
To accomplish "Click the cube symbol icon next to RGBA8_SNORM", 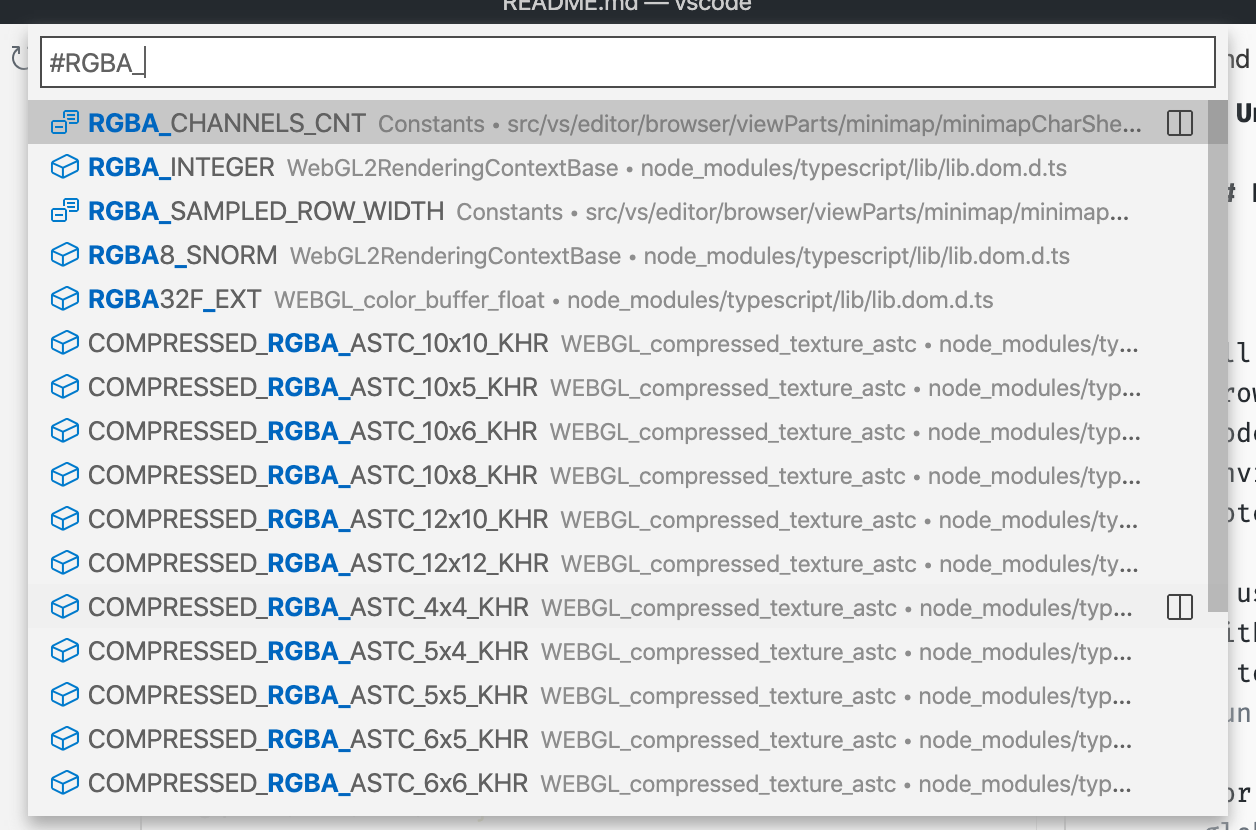I will click(x=63, y=255).
